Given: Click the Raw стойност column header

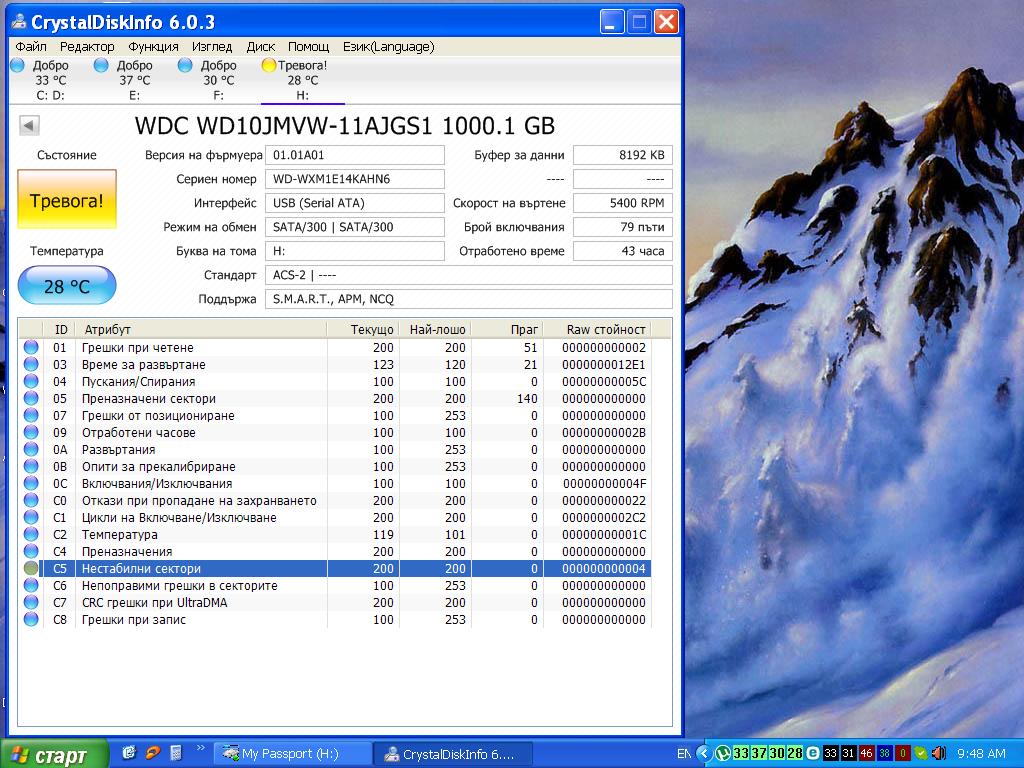Looking at the screenshot, I should 606,329.
